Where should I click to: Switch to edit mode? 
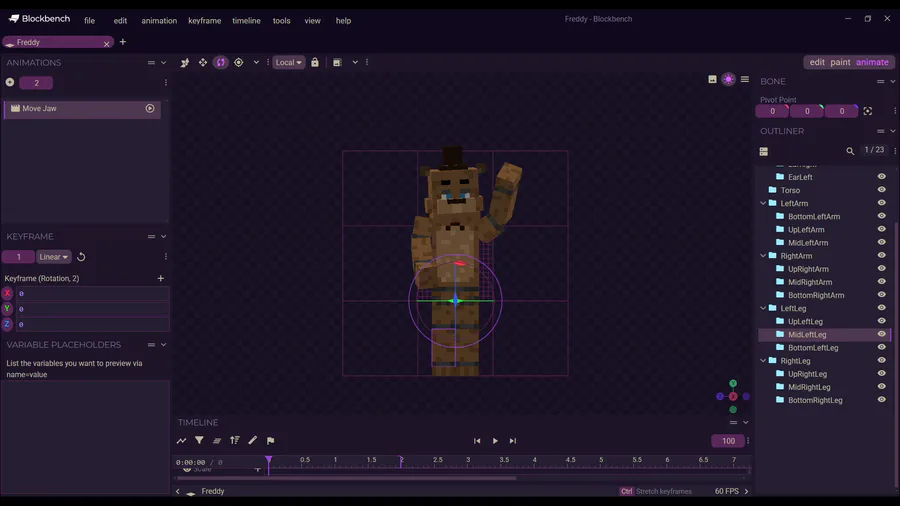(x=817, y=62)
